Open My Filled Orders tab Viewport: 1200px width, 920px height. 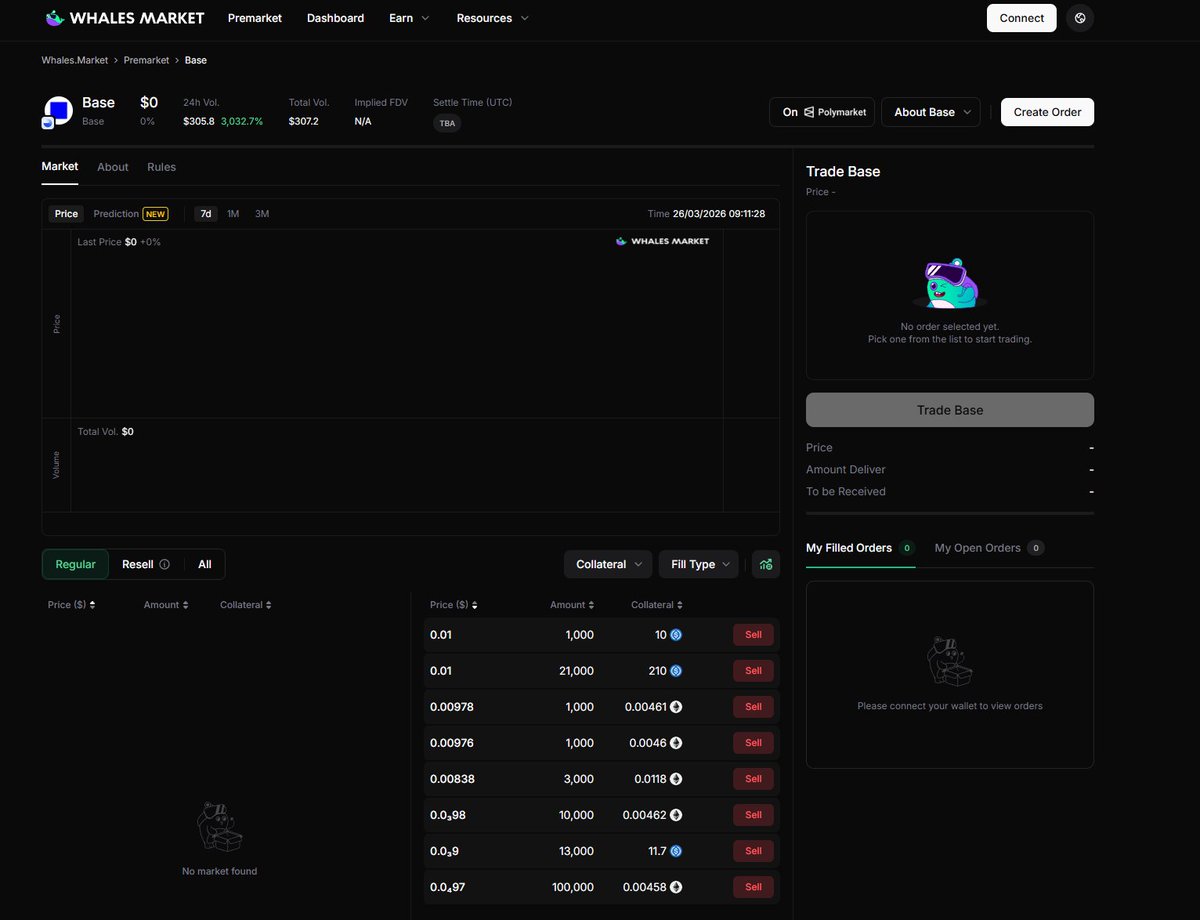point(860,548)
